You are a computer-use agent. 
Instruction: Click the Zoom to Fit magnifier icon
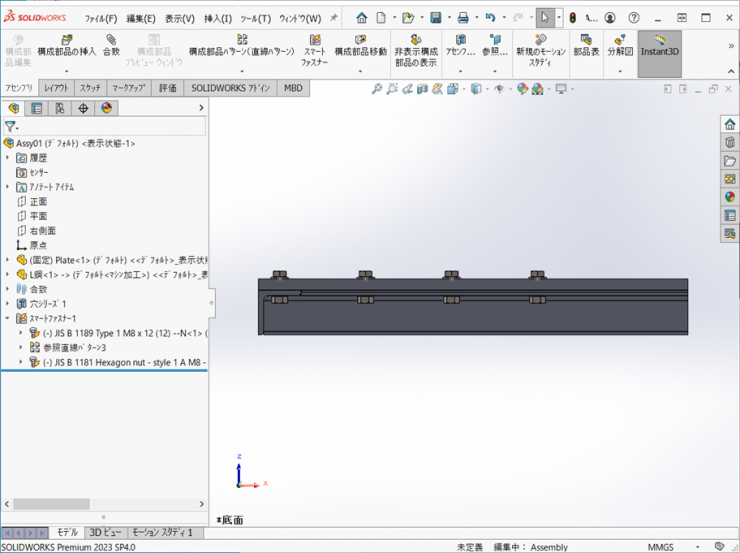coord(377,89)
